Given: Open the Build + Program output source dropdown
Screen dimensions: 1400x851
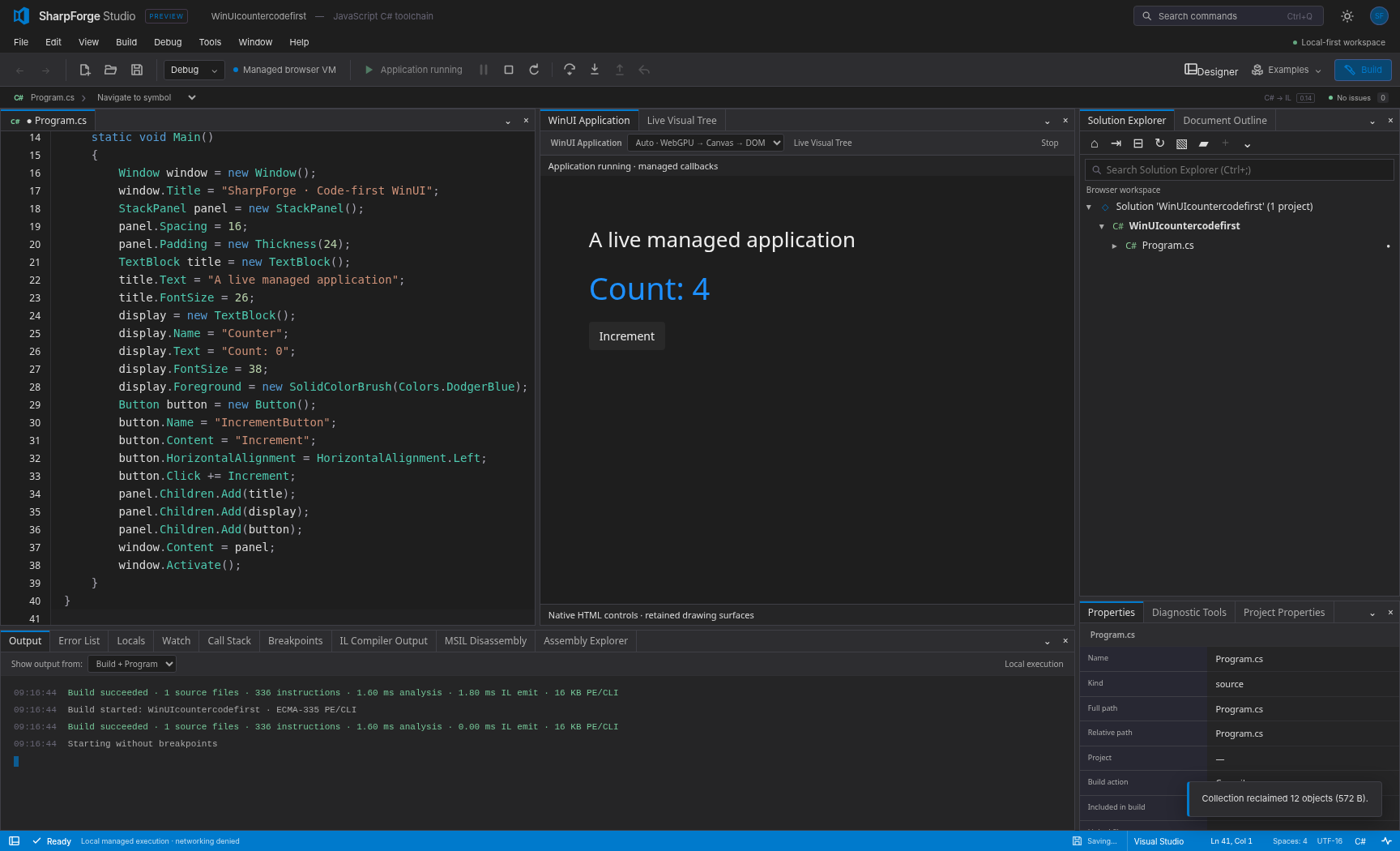Looking at the screenshot, I should (x=132, y=664).
